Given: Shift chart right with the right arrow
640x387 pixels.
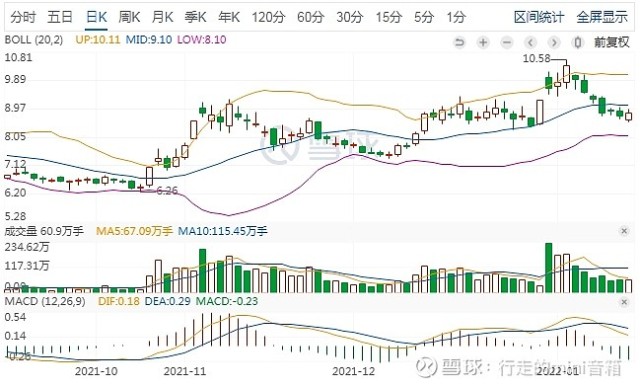Looking at the screenshot, I should pos(554,42).
